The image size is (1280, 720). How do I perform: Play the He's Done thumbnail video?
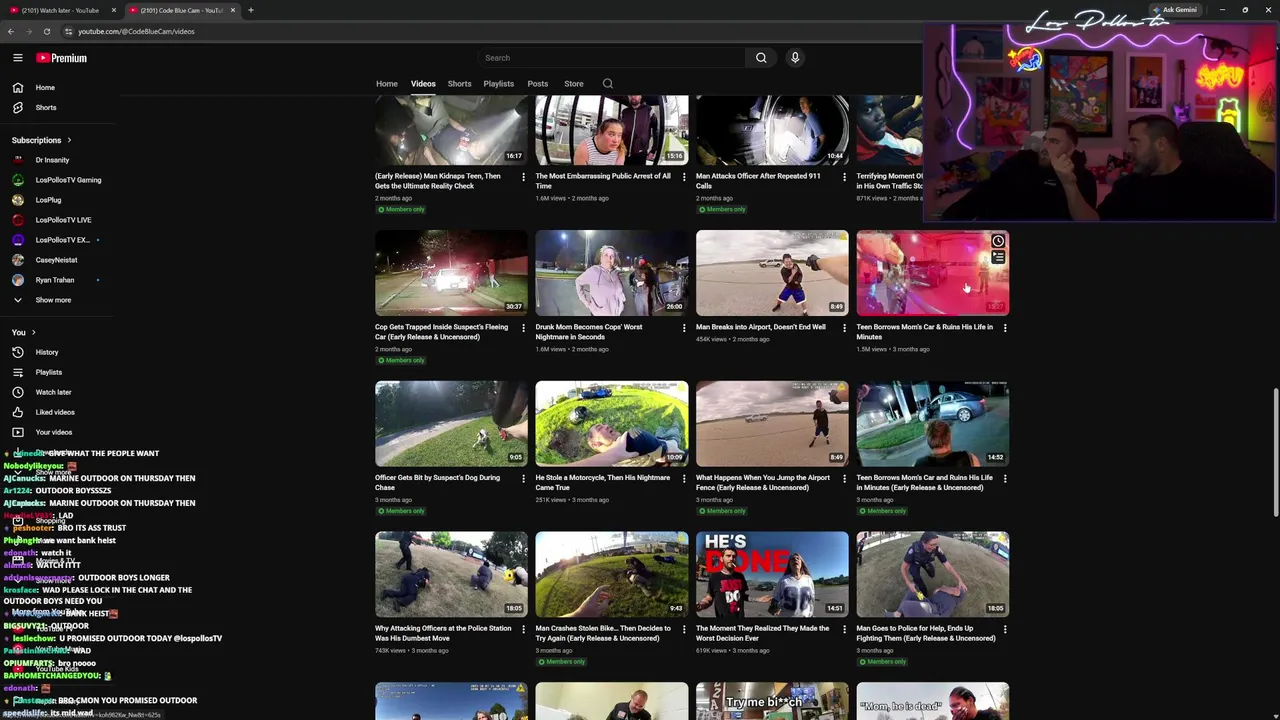click(x=772, y=574)
